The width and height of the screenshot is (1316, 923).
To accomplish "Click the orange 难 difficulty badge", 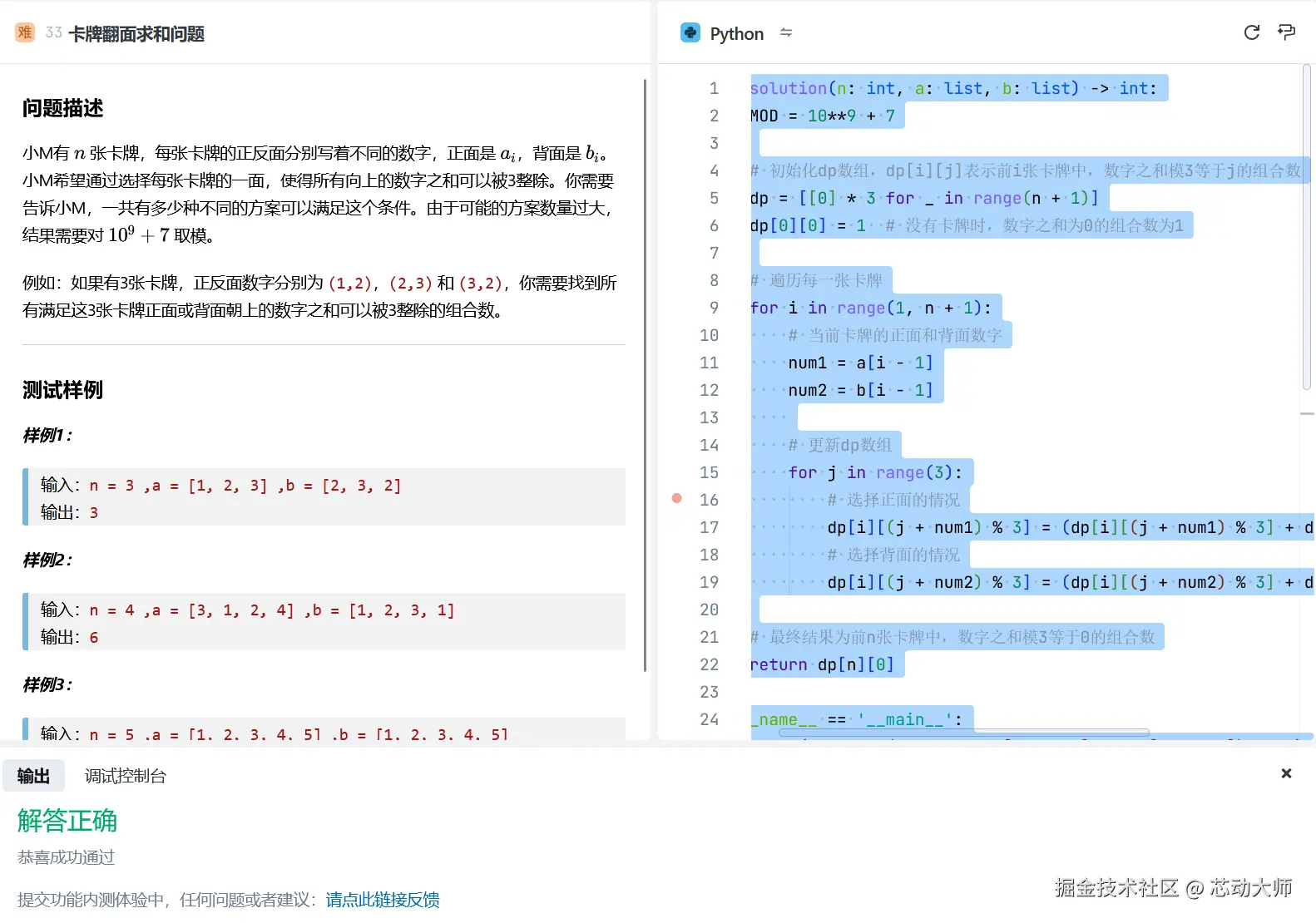I will pyautogui.click(x=25, y=32).
